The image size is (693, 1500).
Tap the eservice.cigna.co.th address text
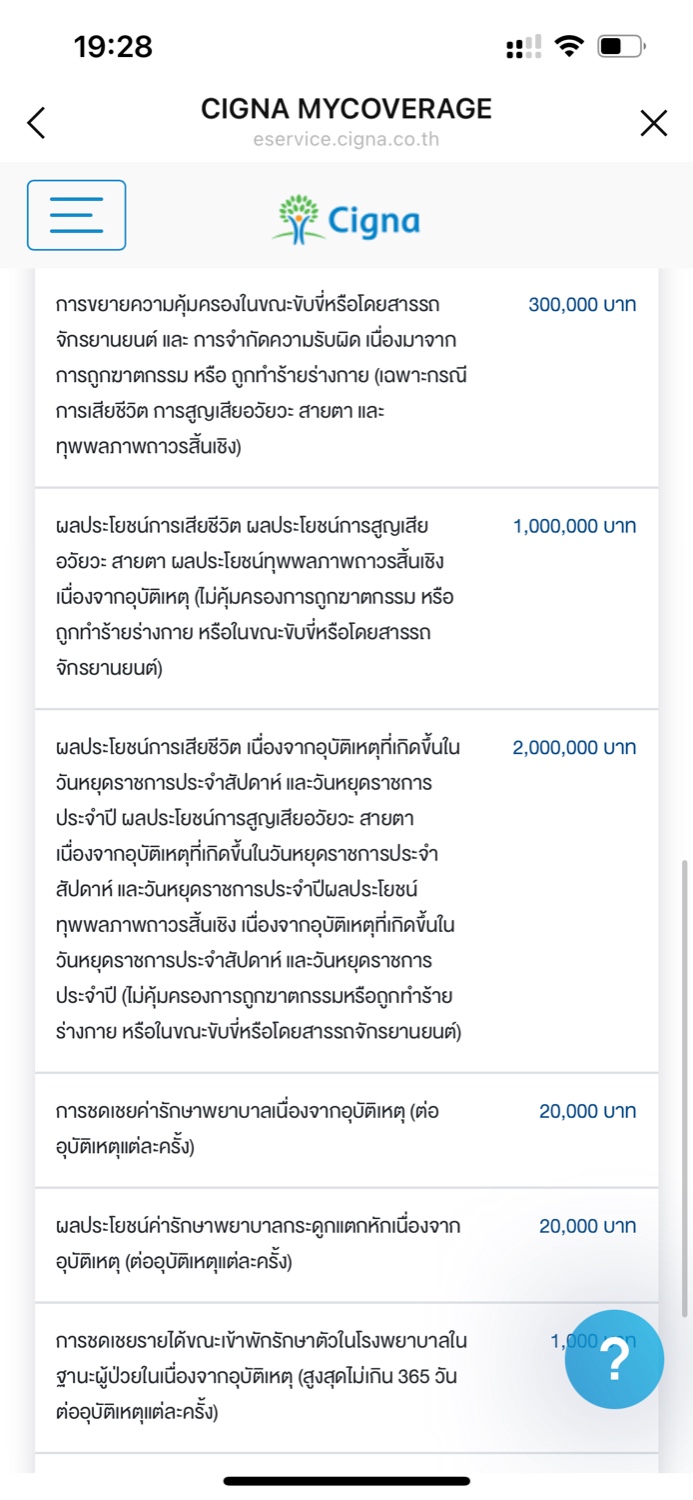point(346,140)
